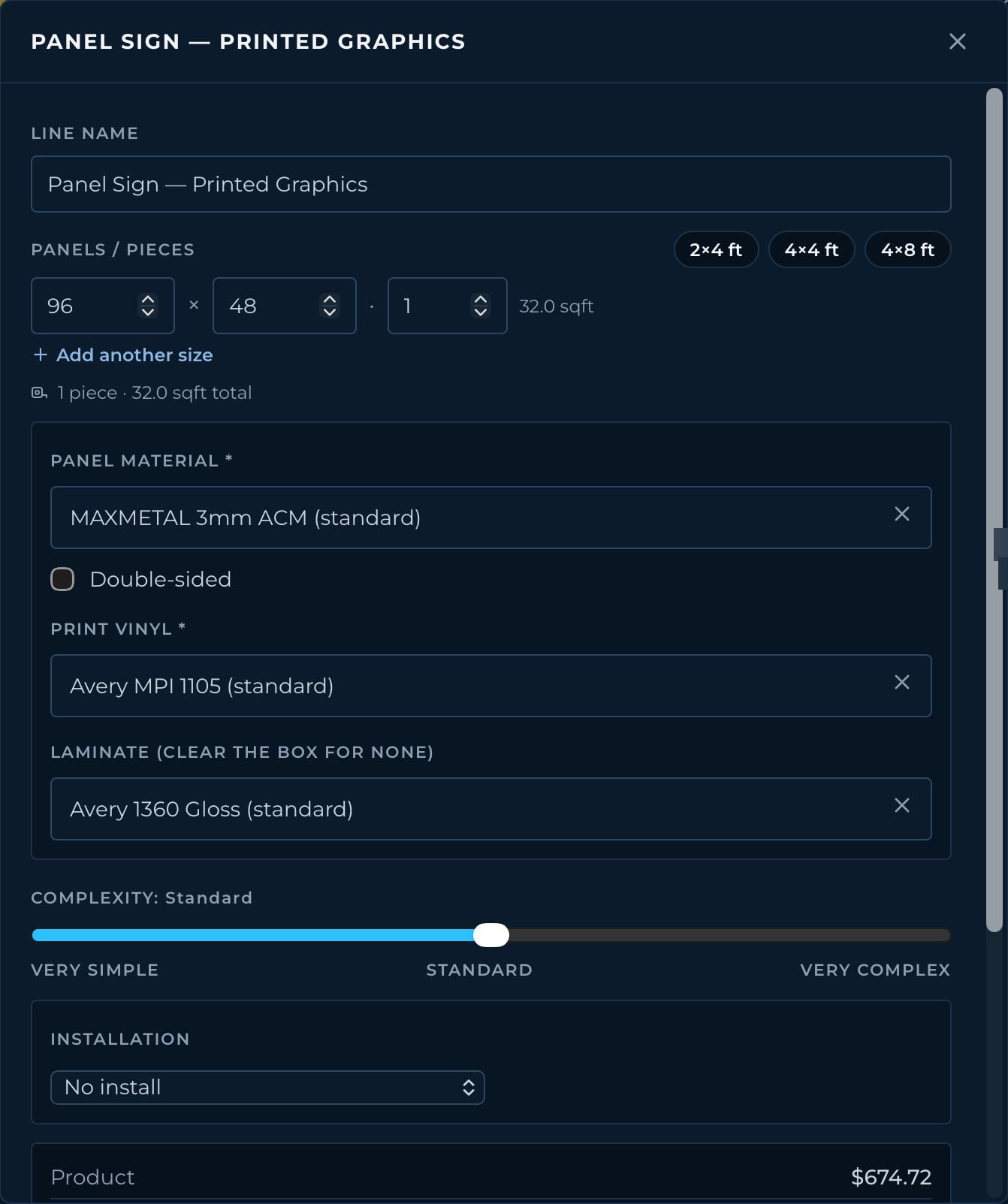Decrease the quantity 1 stepper

pos(481,312)
